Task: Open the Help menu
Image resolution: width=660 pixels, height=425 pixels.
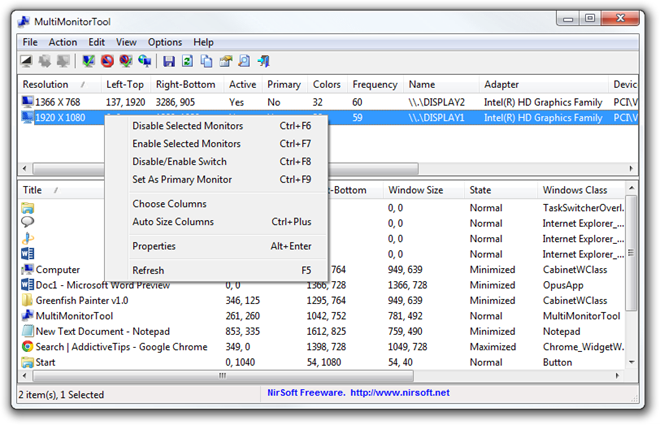Action: [203, 42]
